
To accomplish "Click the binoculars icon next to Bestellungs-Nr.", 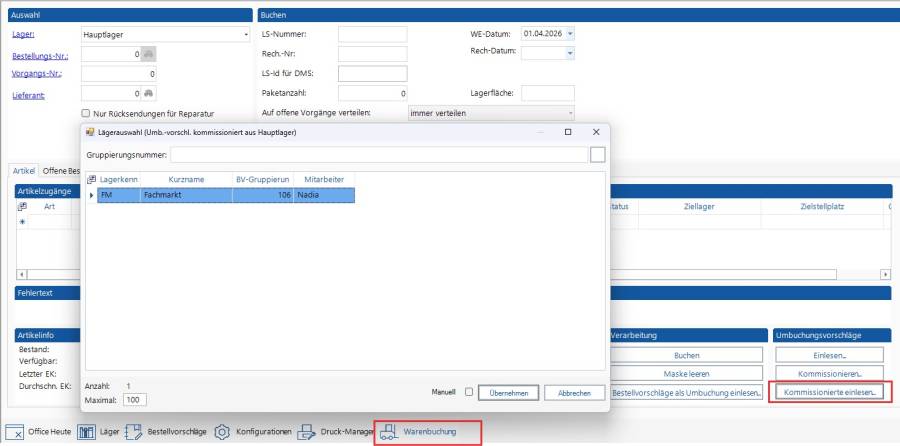I will coord(148,54).
